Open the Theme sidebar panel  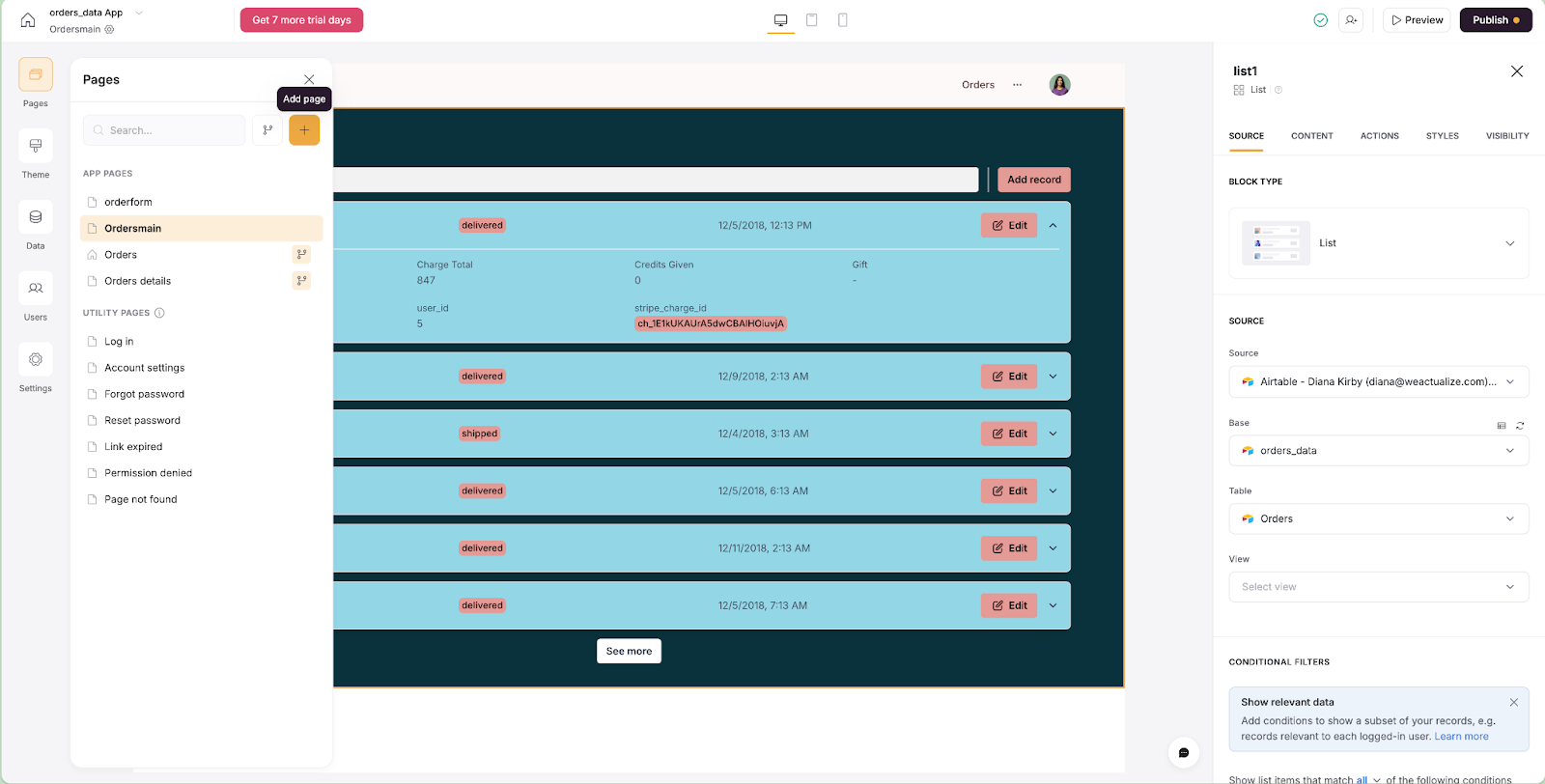coord(36,146)
